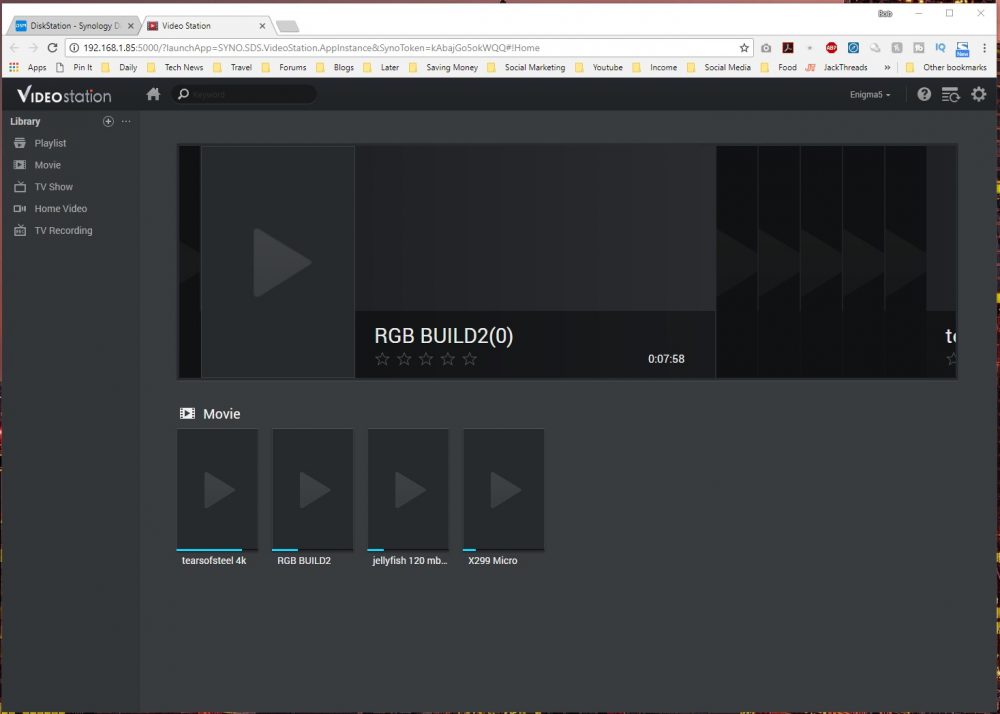Open the jellyfish 120 mb thumbnail
Viewport: 1000px width, 714px height.
(x=408, y=489)
